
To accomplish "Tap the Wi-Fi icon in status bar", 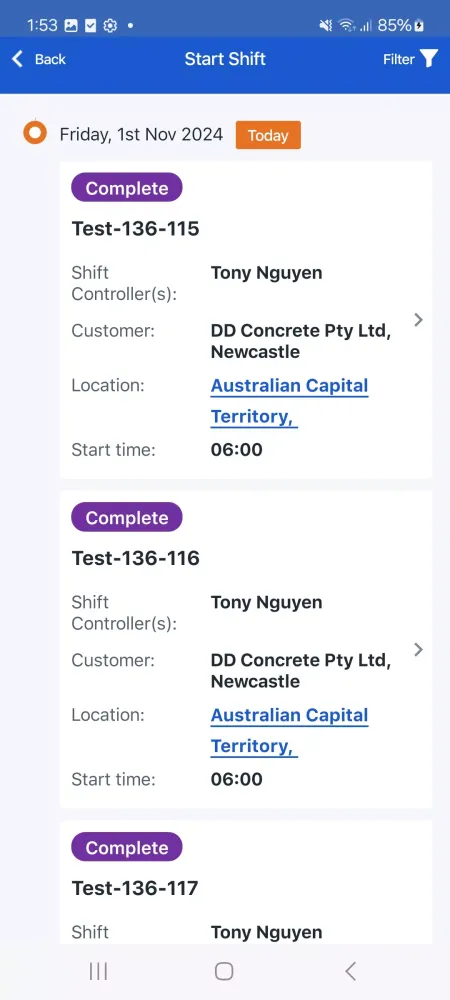I will (x=346, y=26).
